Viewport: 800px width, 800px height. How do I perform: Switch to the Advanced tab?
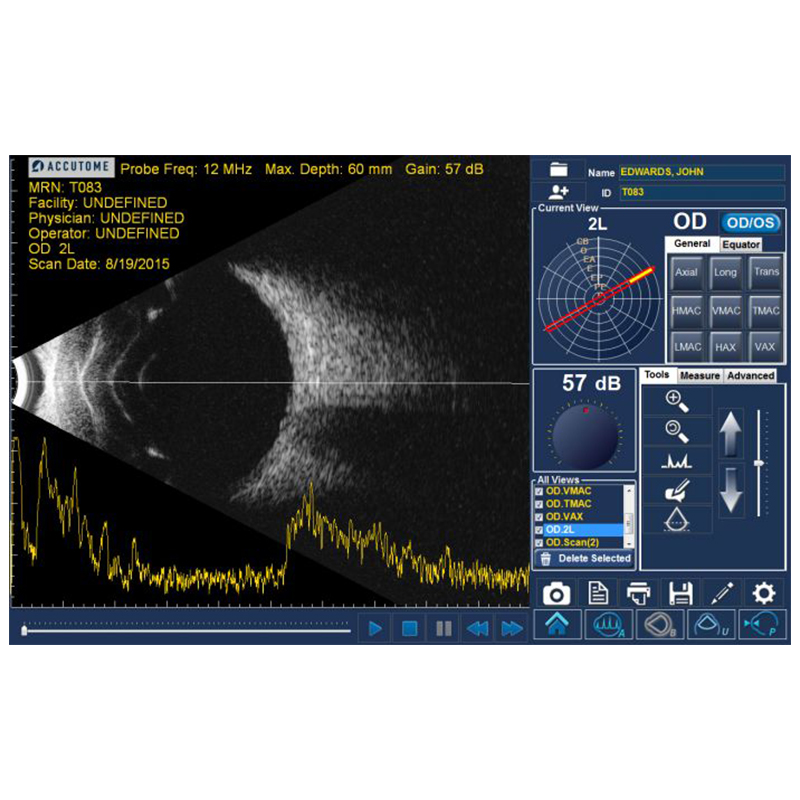click(751, 376)
